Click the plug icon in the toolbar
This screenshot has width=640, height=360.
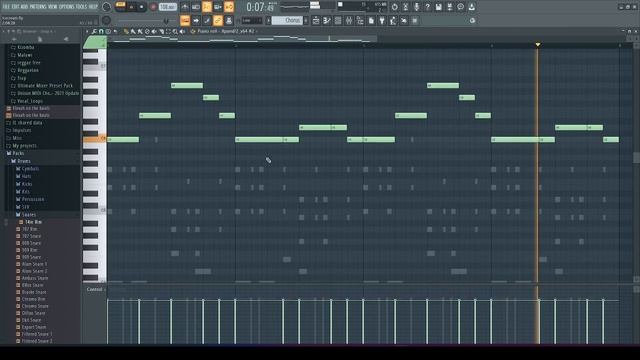[x=382, y=20]
